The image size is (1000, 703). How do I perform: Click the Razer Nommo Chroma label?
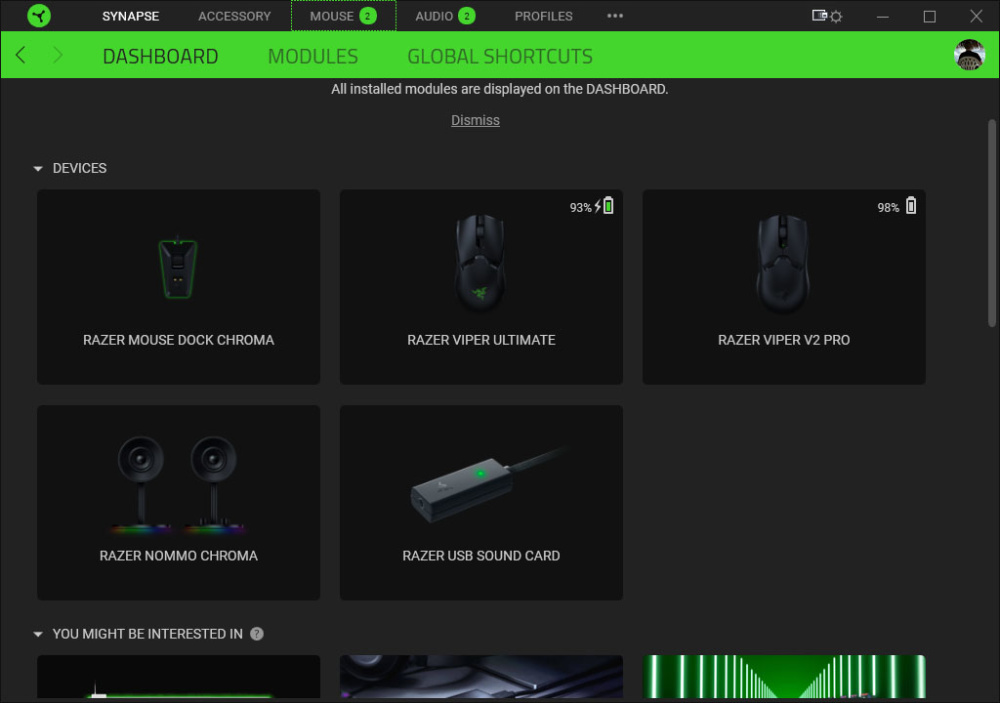[179, 556]
